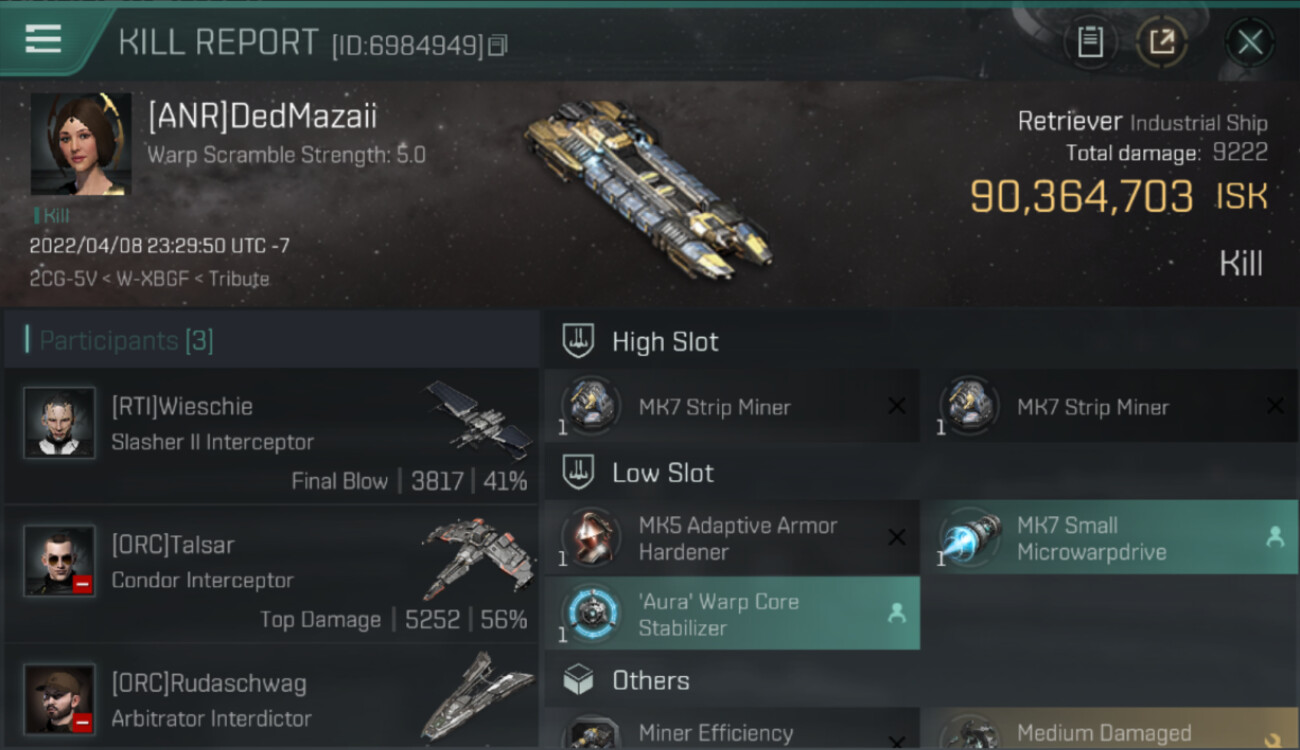This screenshot has height=750, width=1300.
Task: Open the hamburger menu icon
Action: click(43, 39)
